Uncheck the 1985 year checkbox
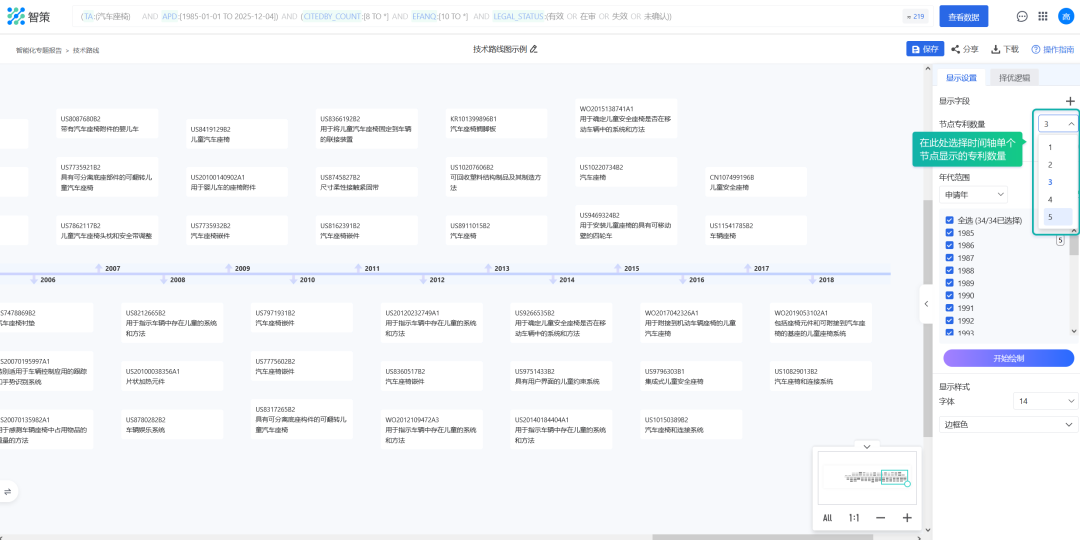Image resolution: width=1080 pixels, height=540 pixels. (949, 233)
